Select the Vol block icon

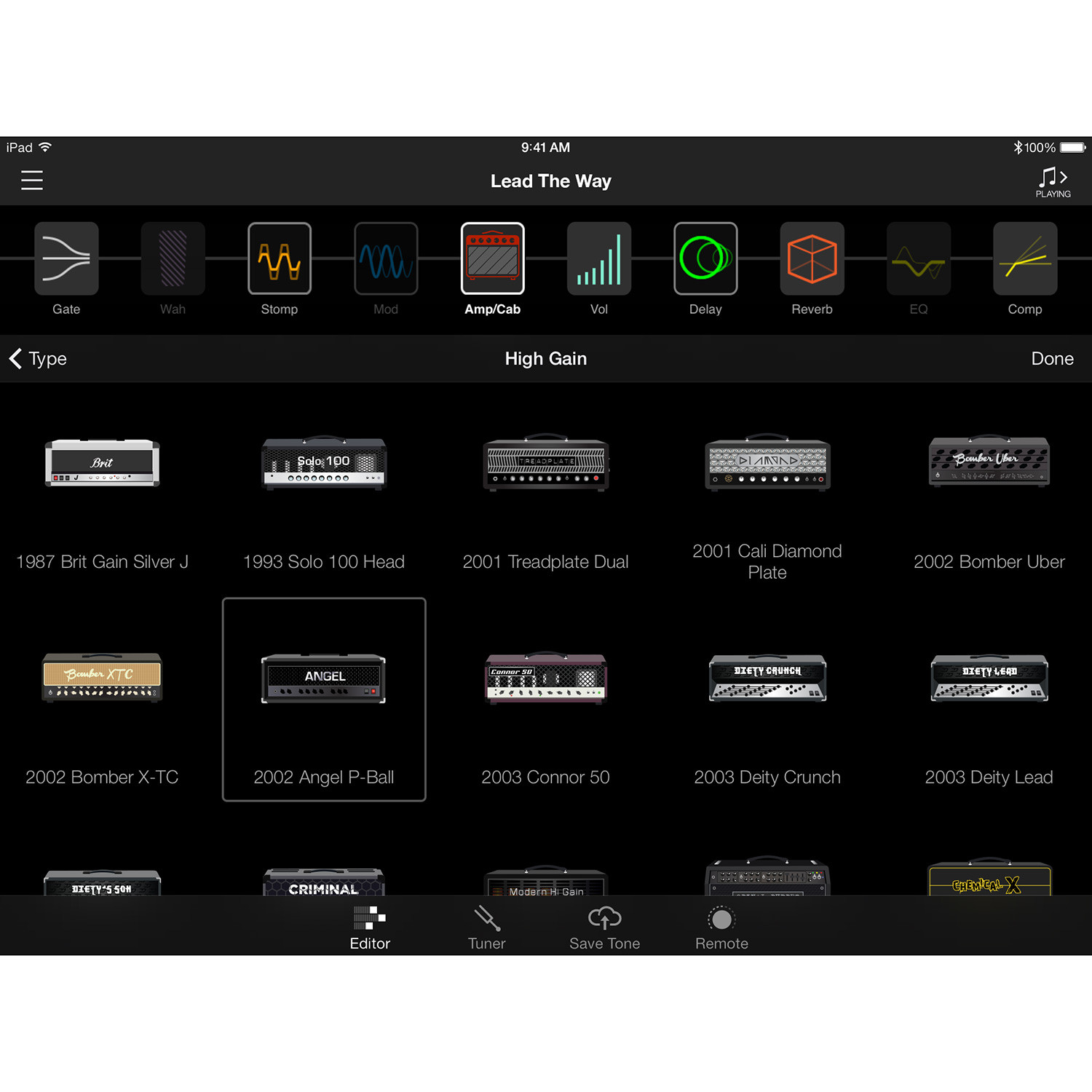598,258
